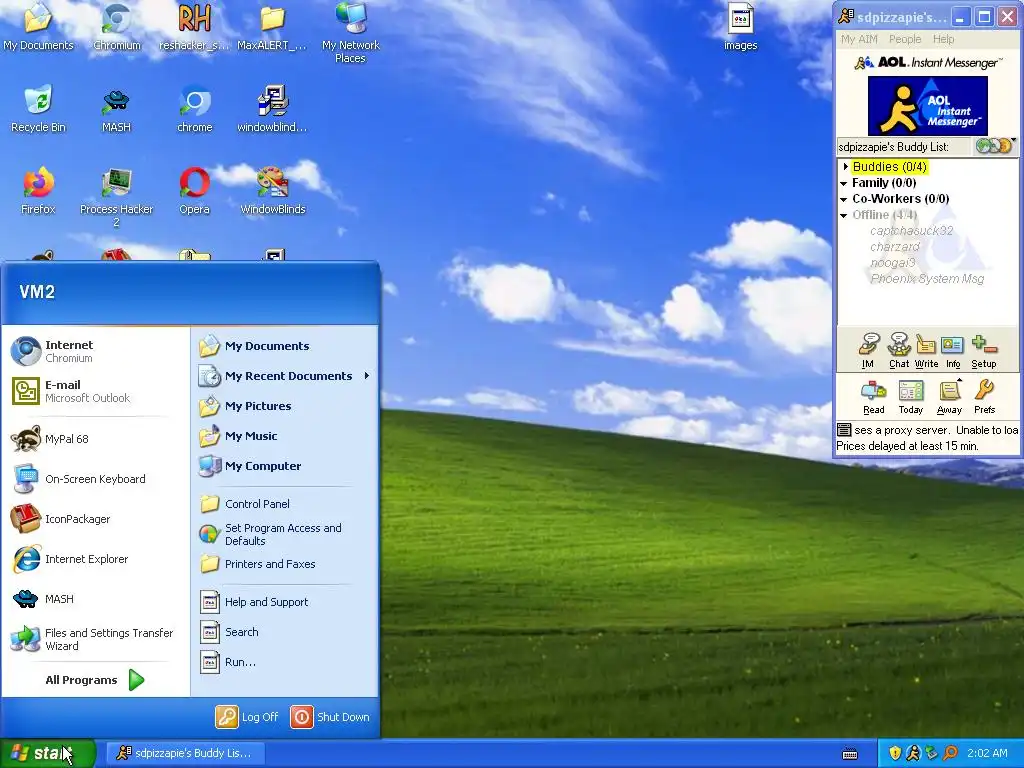Open the IM button in AIM
The image size is (1024, 768).
click(868, 351)
